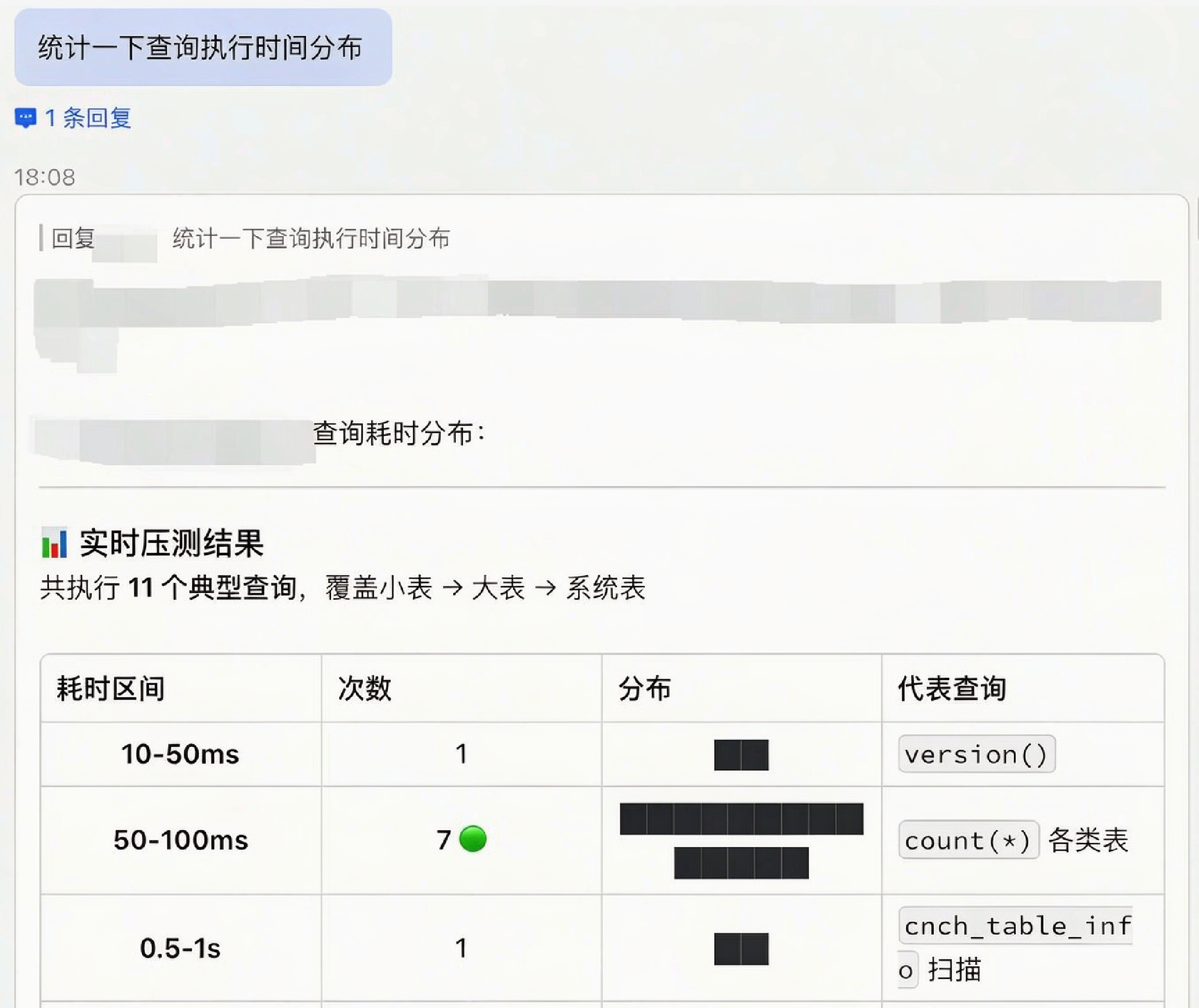
Task: Click the blue reply bubble icon
Action: click(25, 118)
